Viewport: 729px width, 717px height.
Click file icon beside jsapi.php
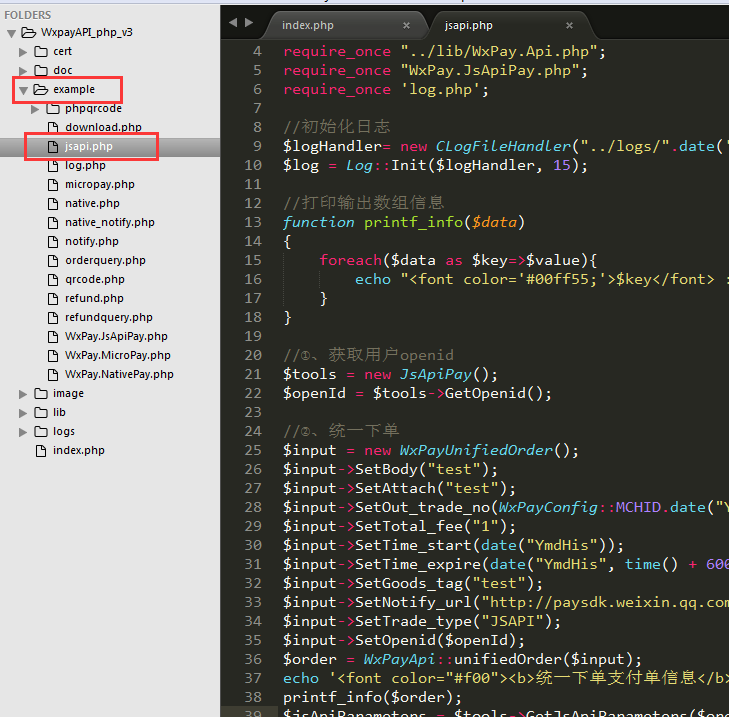click(x=53, y=146)
